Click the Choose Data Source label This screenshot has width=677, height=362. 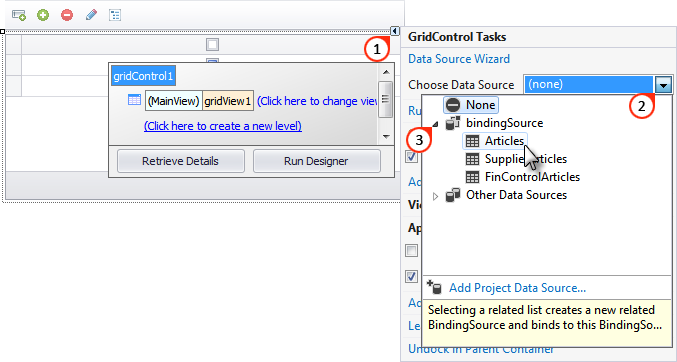click(x=461, y=85)
